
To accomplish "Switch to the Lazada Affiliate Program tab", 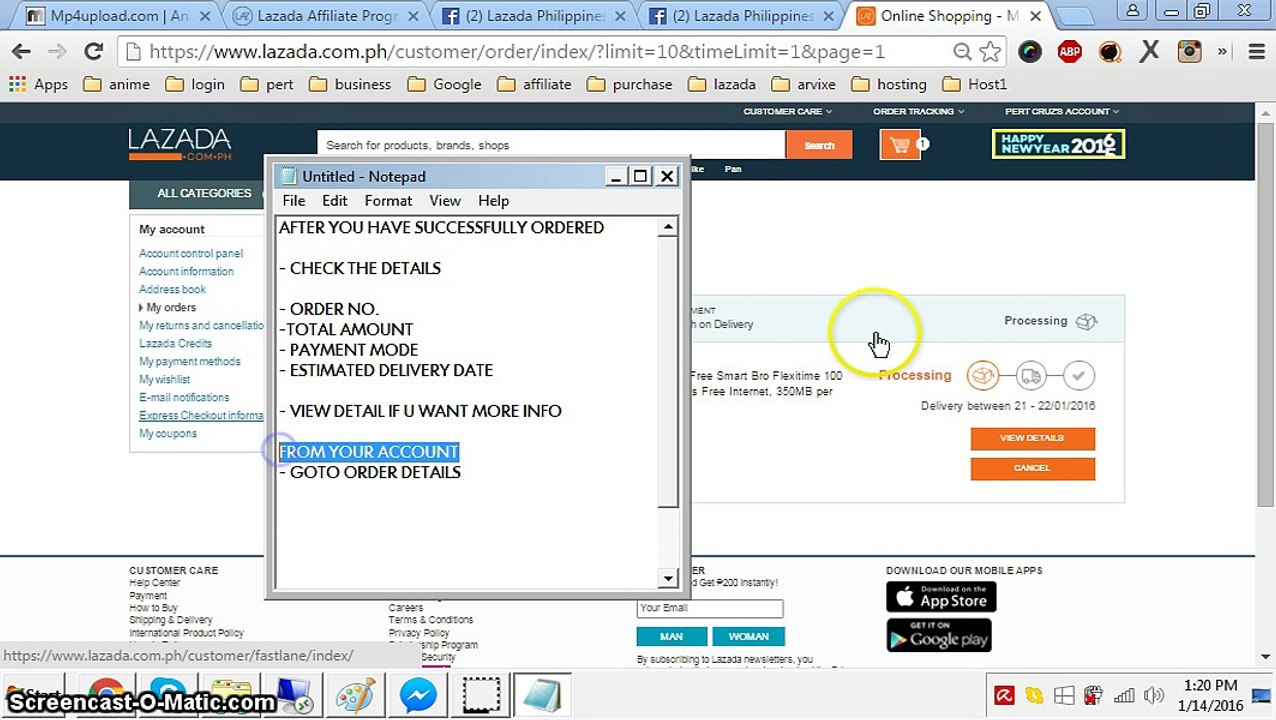I will pyautogui.click(x=325, y=16).
